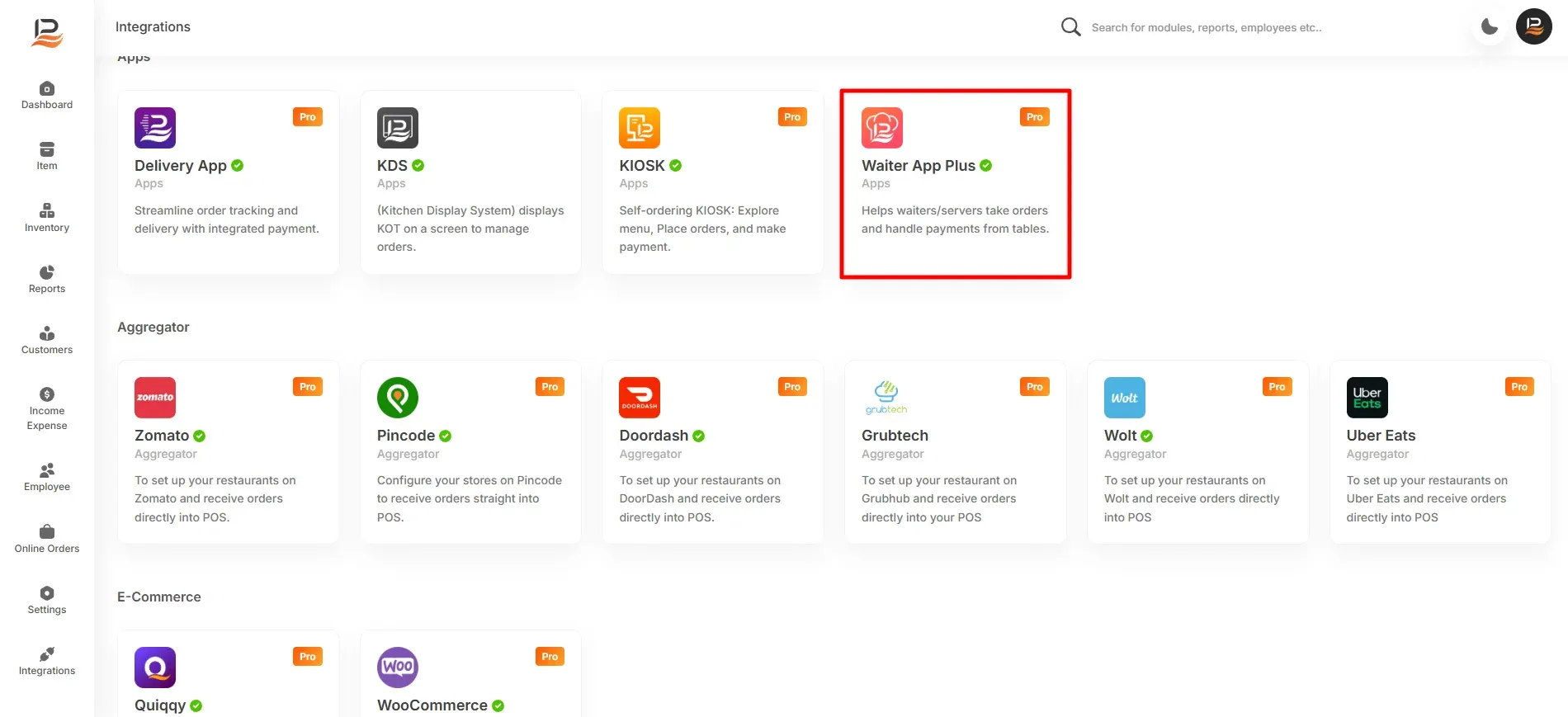Select the KDS app logo
The width and height of the screenshot is (1568, 717).
[x=398, y=128]
